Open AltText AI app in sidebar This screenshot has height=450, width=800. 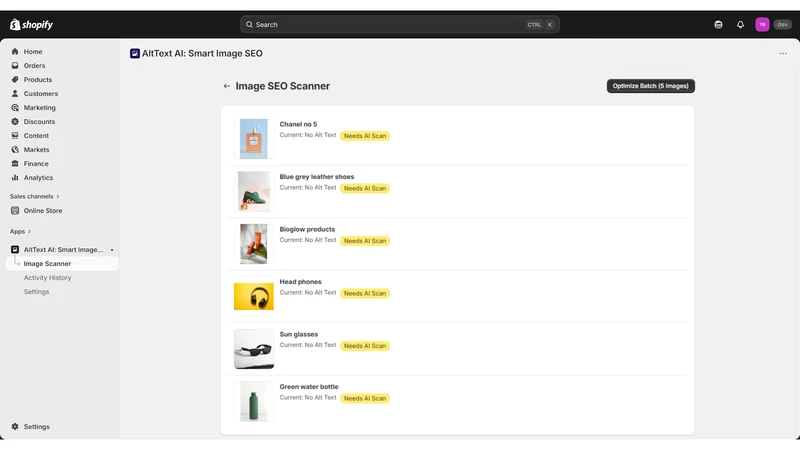63,249
